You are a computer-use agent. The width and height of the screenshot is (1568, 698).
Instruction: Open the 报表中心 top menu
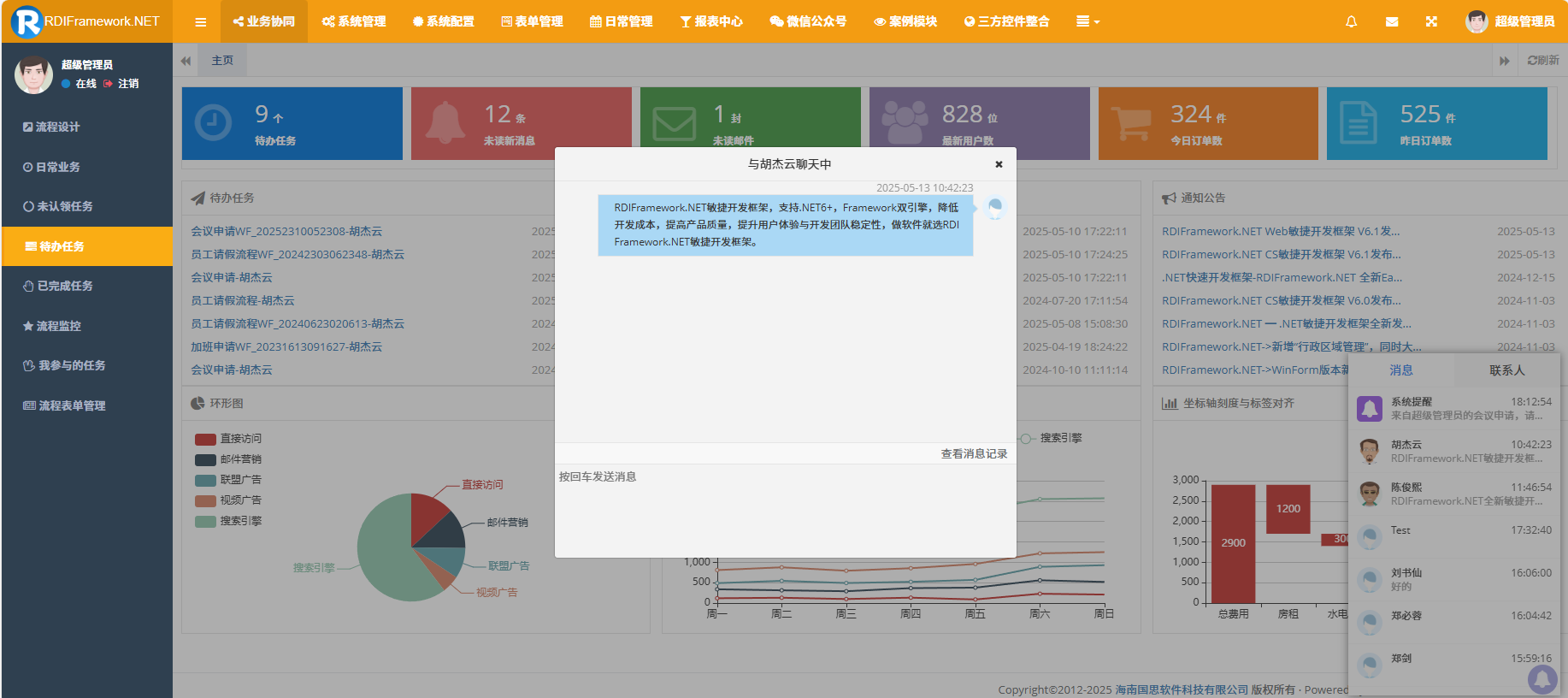[x=711, y=21]
